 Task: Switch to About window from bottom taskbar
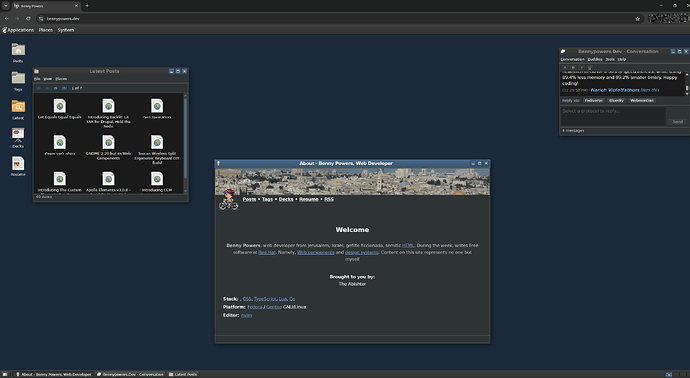click(54, 374)
